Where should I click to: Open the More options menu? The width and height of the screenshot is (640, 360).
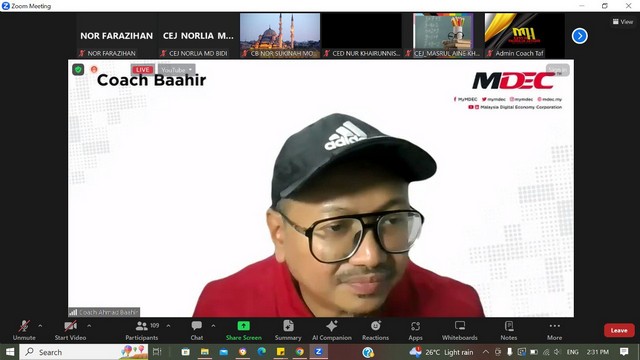(x=554, y=330)
